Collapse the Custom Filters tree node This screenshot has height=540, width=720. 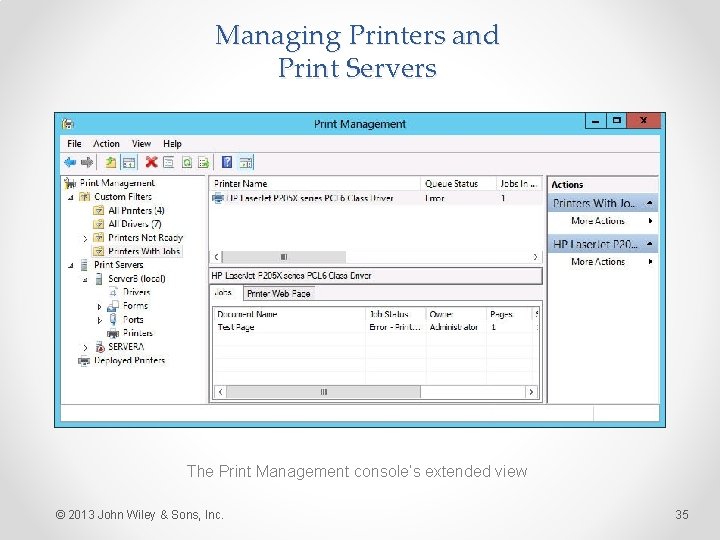click(x=70, y=197)
